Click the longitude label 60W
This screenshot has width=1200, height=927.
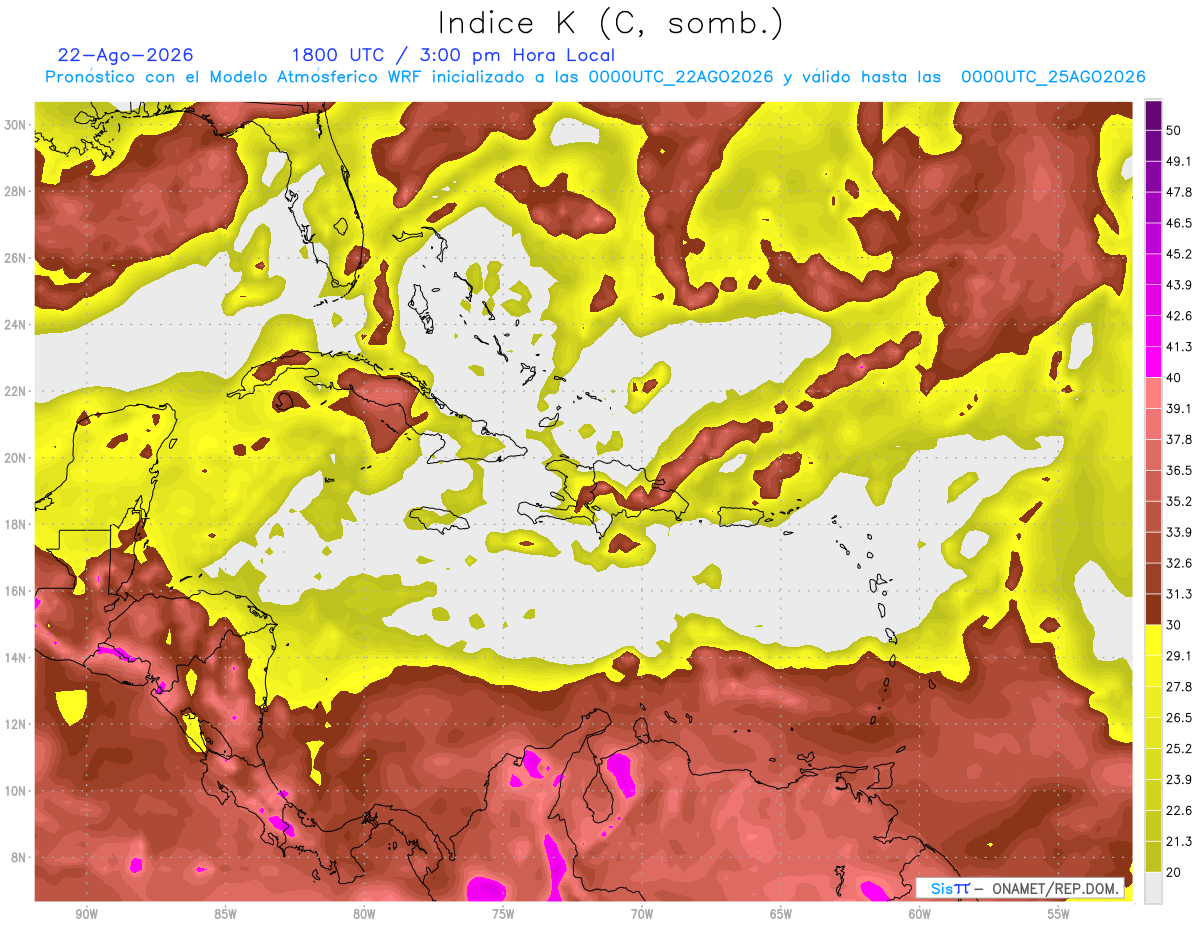920,915
